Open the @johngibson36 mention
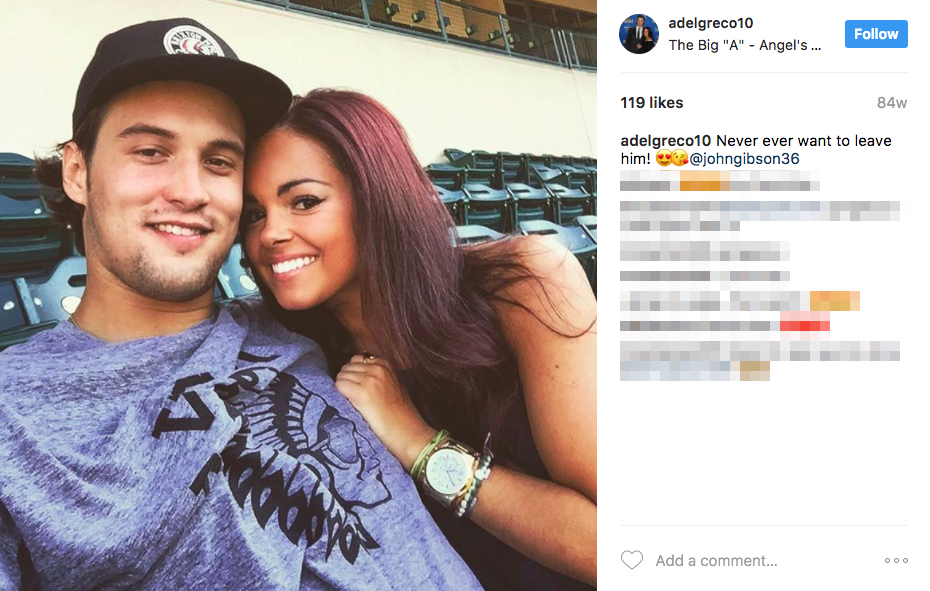The image size is (930, 591). tap(744, 159)
